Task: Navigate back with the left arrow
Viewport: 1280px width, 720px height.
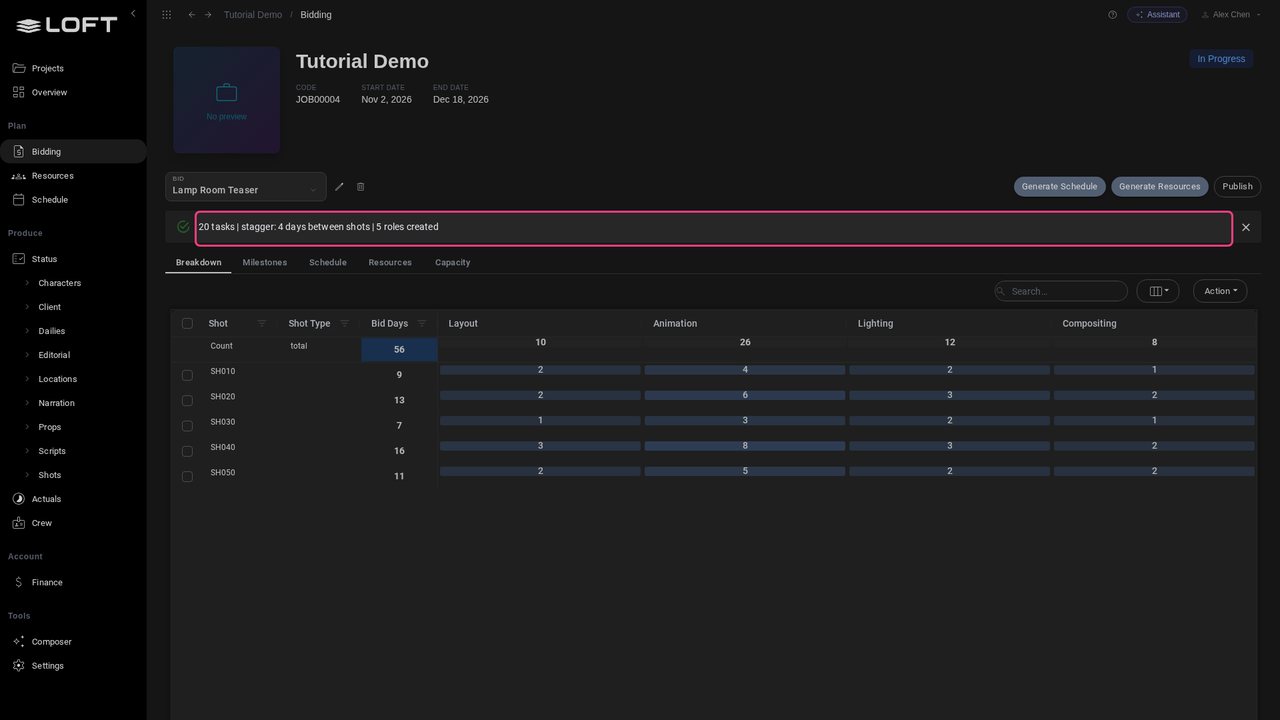Action: 192,15
